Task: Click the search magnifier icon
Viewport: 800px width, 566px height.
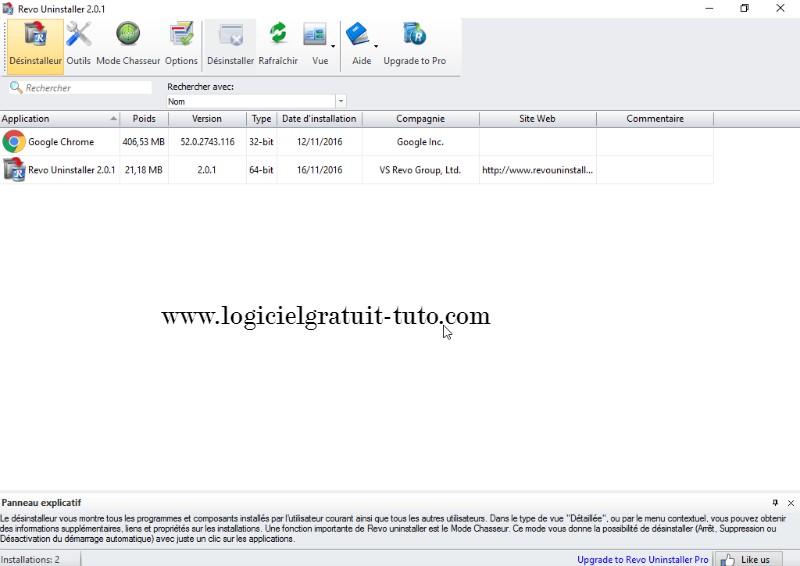Action: pyautogui.click(x=16, y=87)
